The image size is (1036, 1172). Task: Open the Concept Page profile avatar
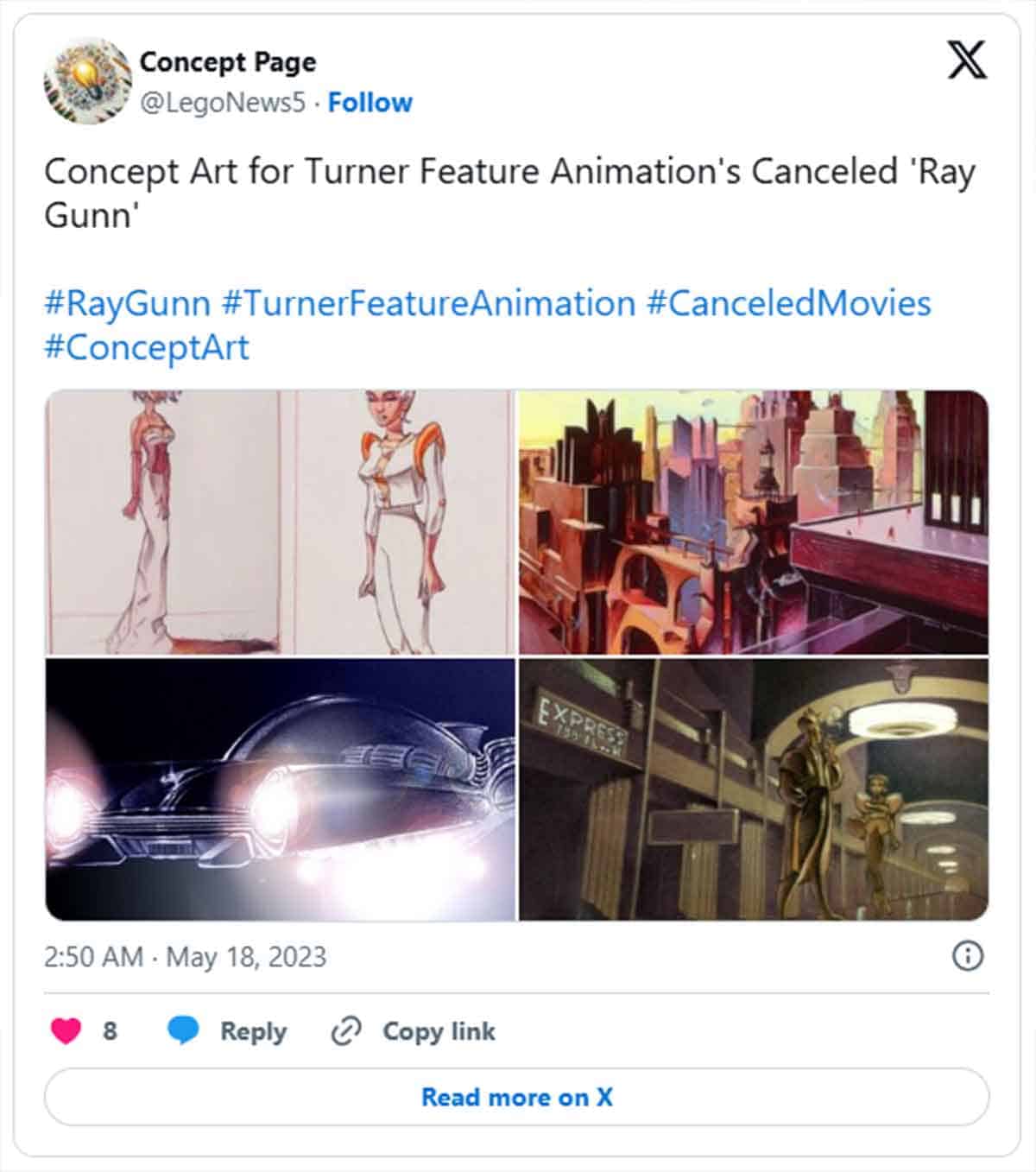pos(87,80)
